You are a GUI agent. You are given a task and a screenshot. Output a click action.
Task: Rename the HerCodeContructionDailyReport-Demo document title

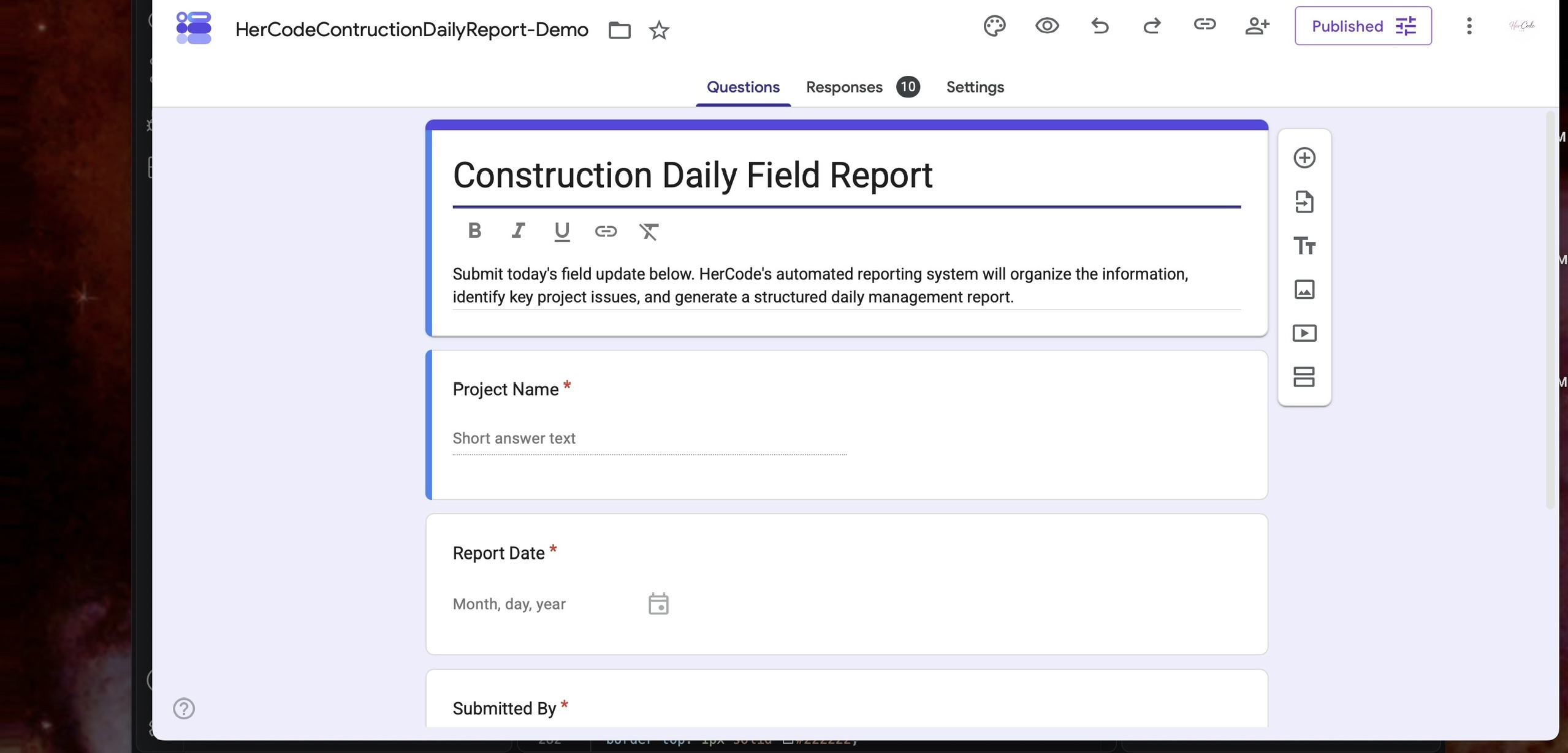pyautogui.click(x=411, y=29)
